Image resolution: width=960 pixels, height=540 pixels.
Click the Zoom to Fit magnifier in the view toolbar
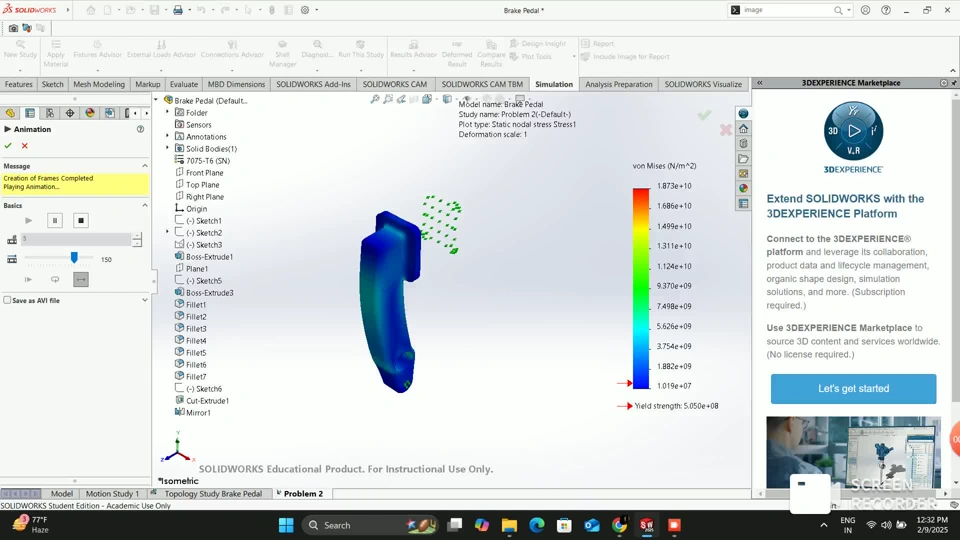[375, 99]
